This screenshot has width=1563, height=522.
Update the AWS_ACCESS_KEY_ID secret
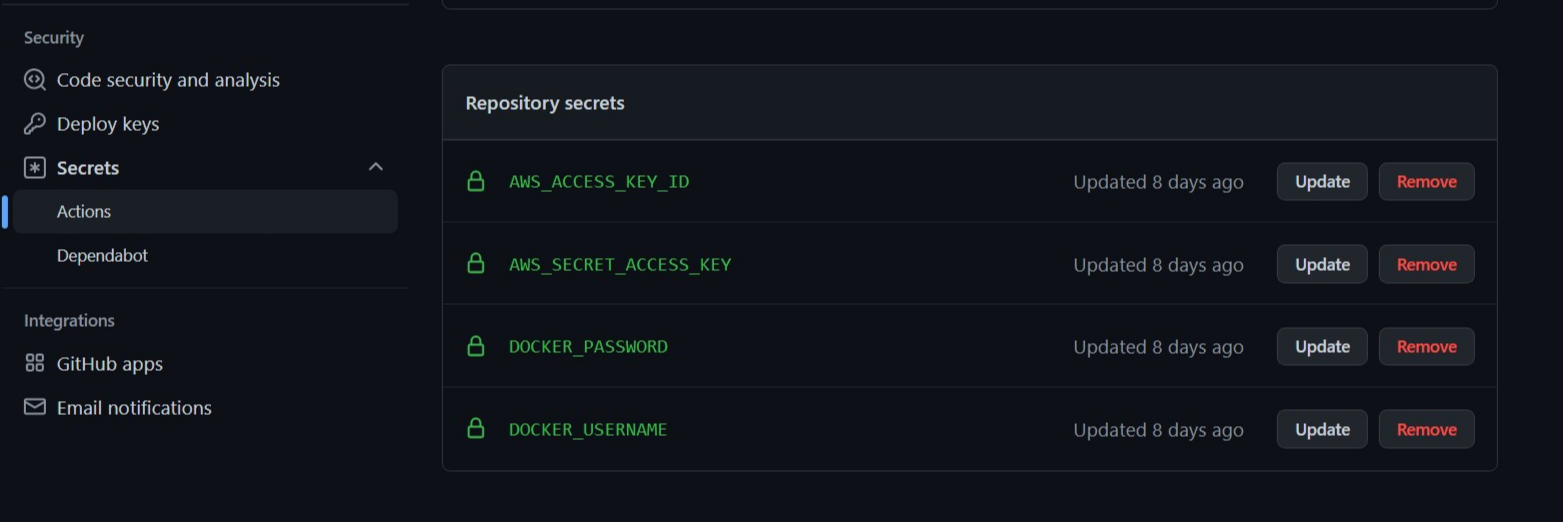1322,182
